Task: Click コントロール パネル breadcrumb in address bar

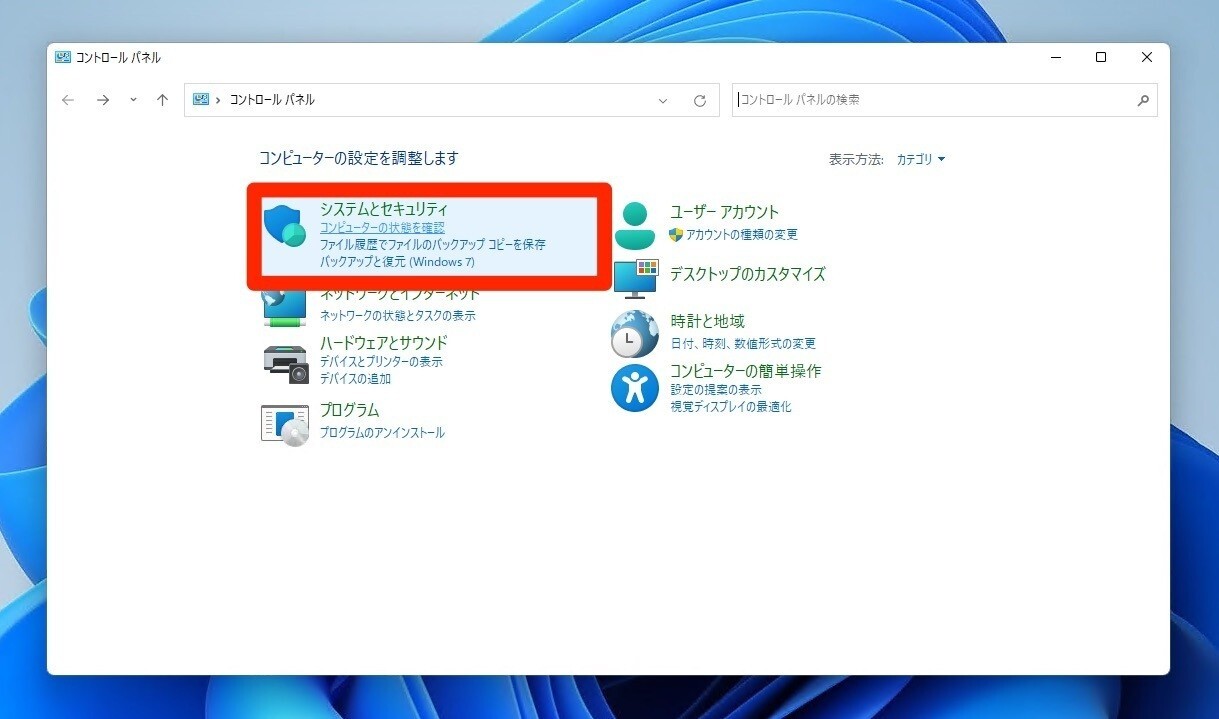Action: click(272, 100)
